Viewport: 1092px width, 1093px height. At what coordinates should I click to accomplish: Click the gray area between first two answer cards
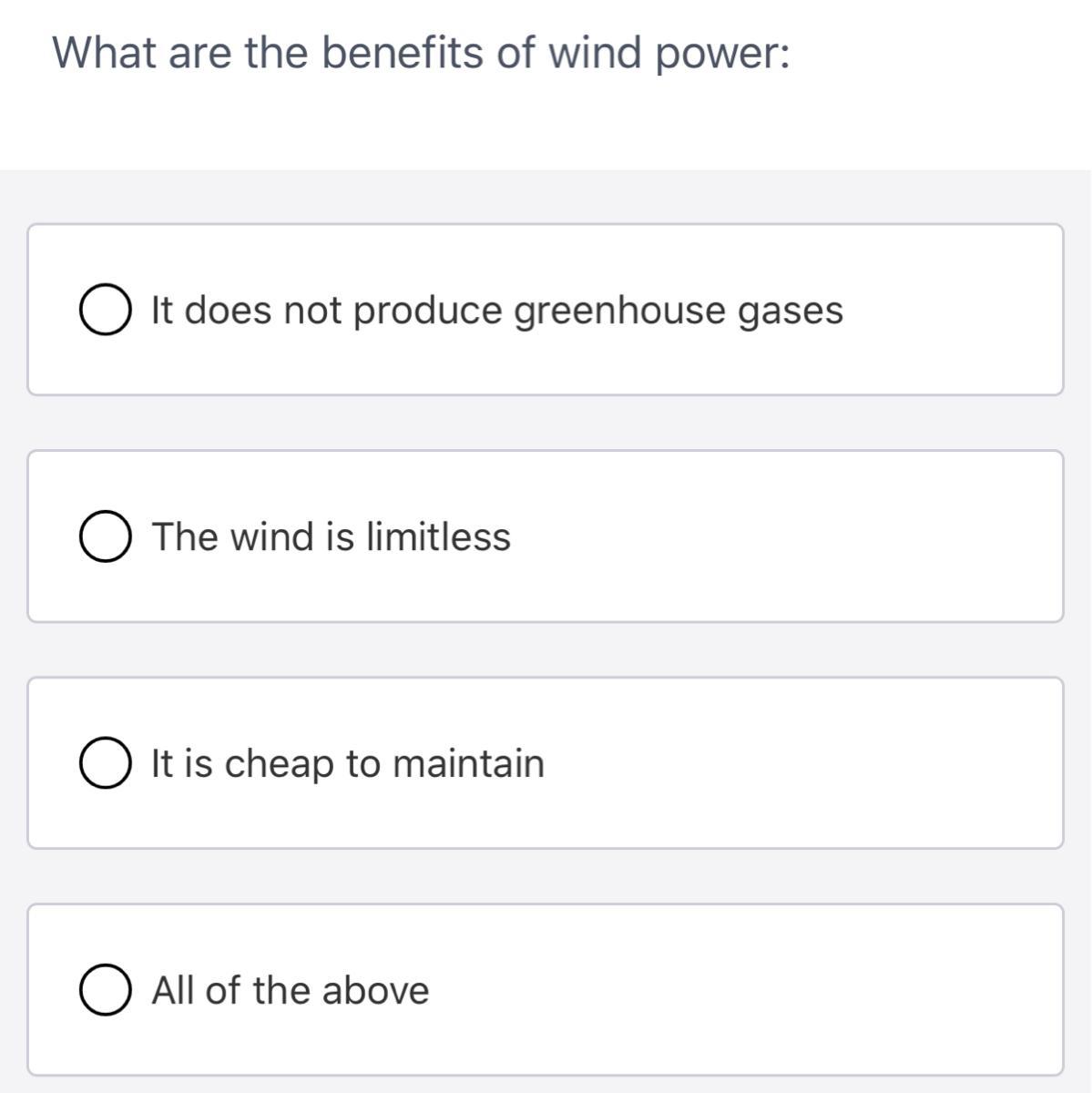[x=546, y=423]
